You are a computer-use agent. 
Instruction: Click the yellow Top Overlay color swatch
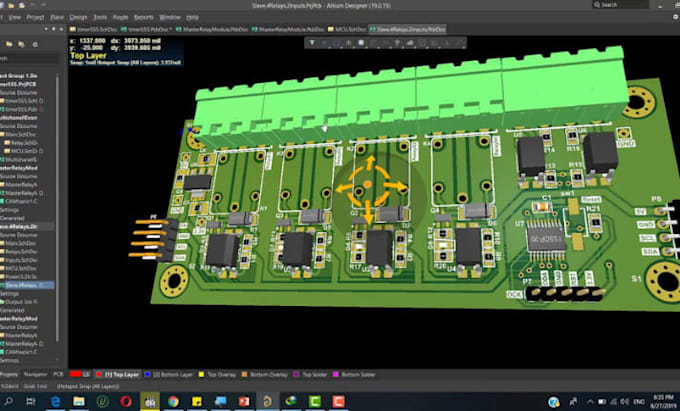pyautogui.click(x=201, y=375)
